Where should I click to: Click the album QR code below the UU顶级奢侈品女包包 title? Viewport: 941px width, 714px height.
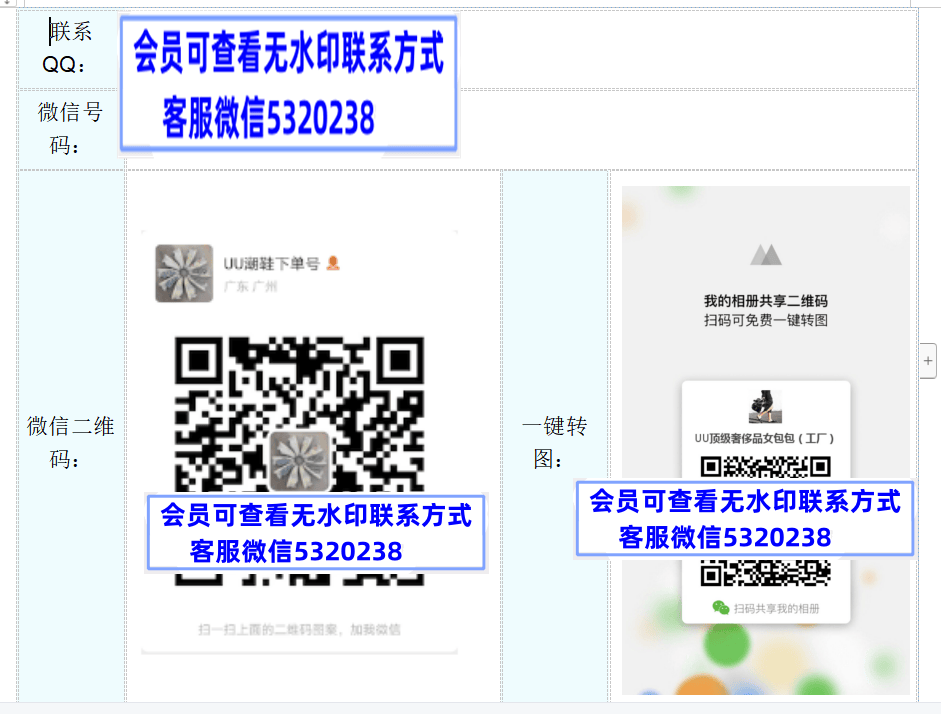click(x=766, y=521)
